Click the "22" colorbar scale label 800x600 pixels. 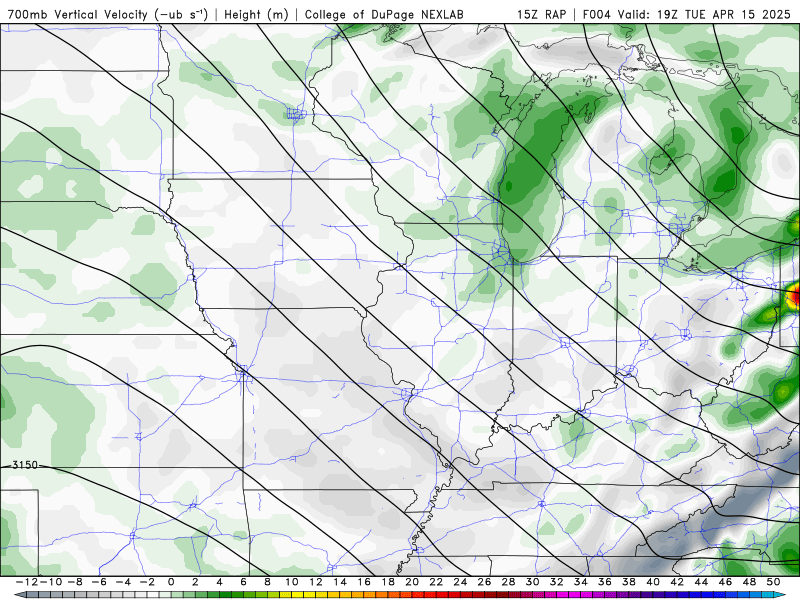(436, 582)
